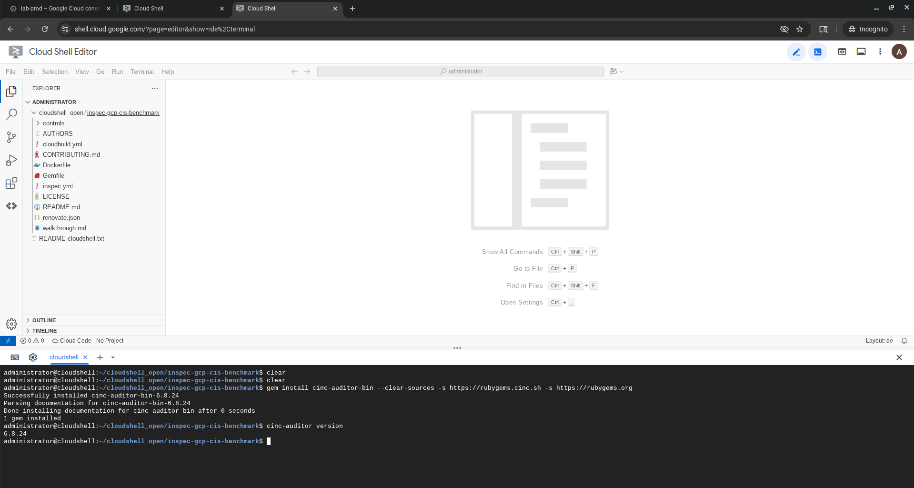Open the Terminal menu
Screen dimensions: 914x488
click(x=141, y=72)
